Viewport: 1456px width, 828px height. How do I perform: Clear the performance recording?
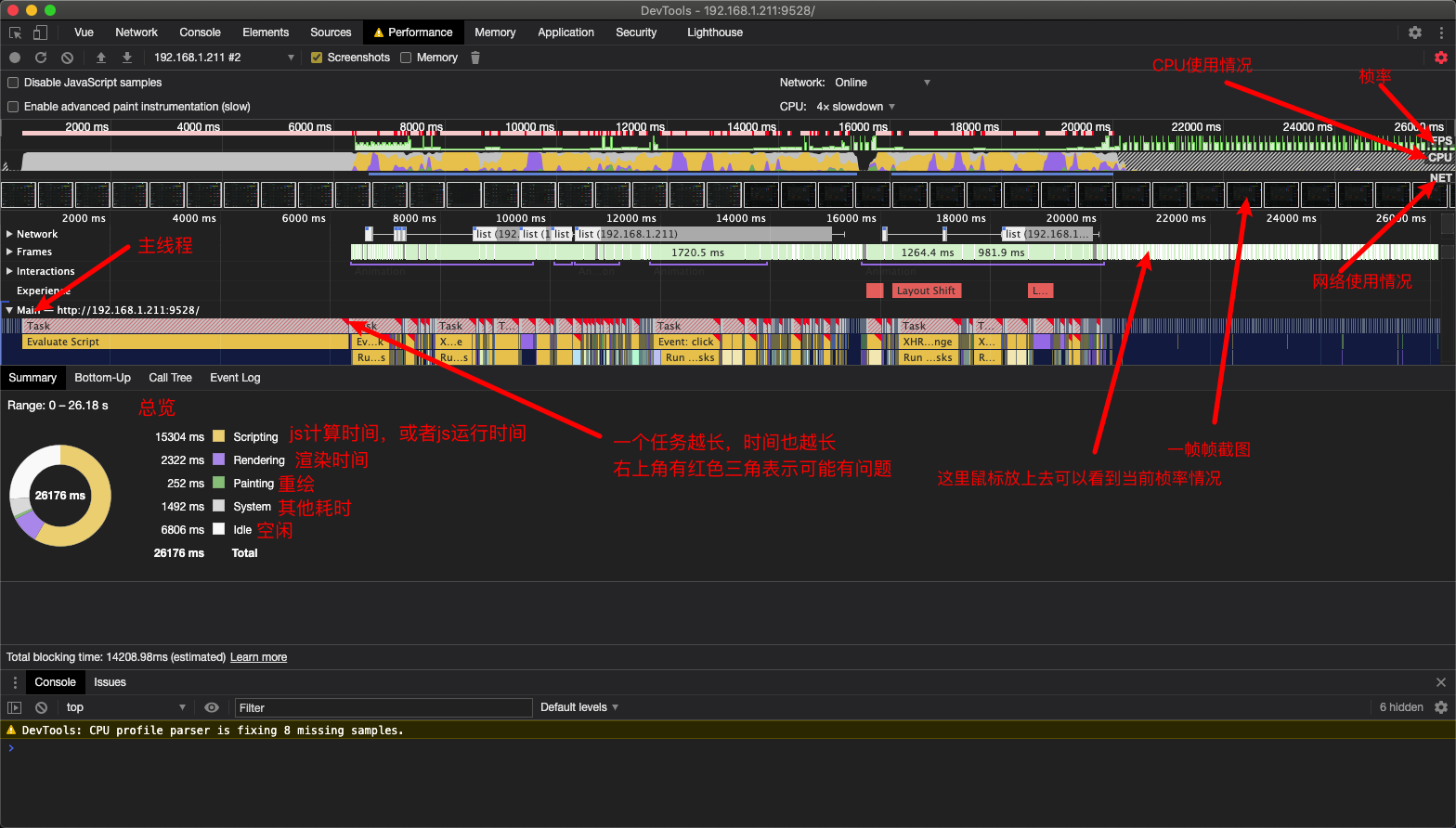point(67,58)
